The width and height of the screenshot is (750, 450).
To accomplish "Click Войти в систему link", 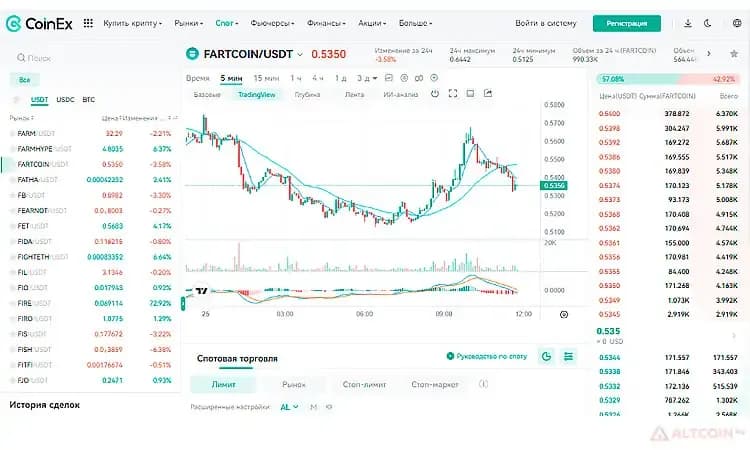I will coord(546,23).
